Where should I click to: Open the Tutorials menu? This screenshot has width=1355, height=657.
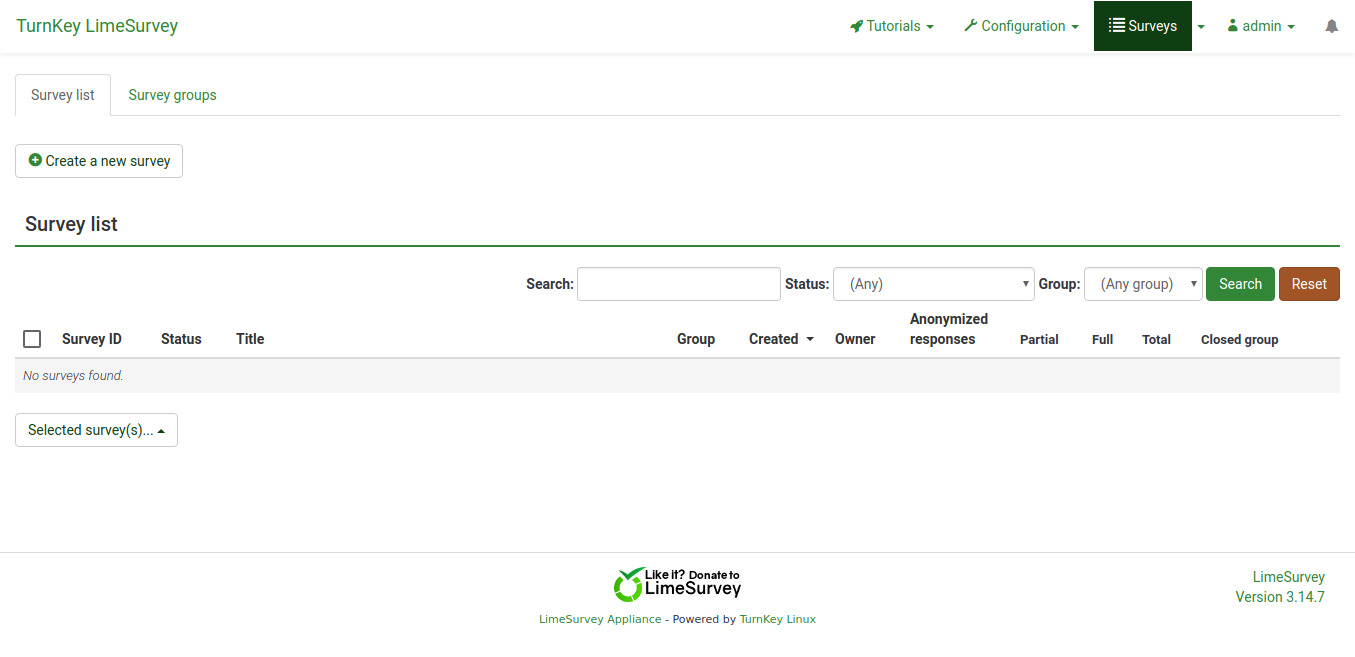click(x=891, y=27)
